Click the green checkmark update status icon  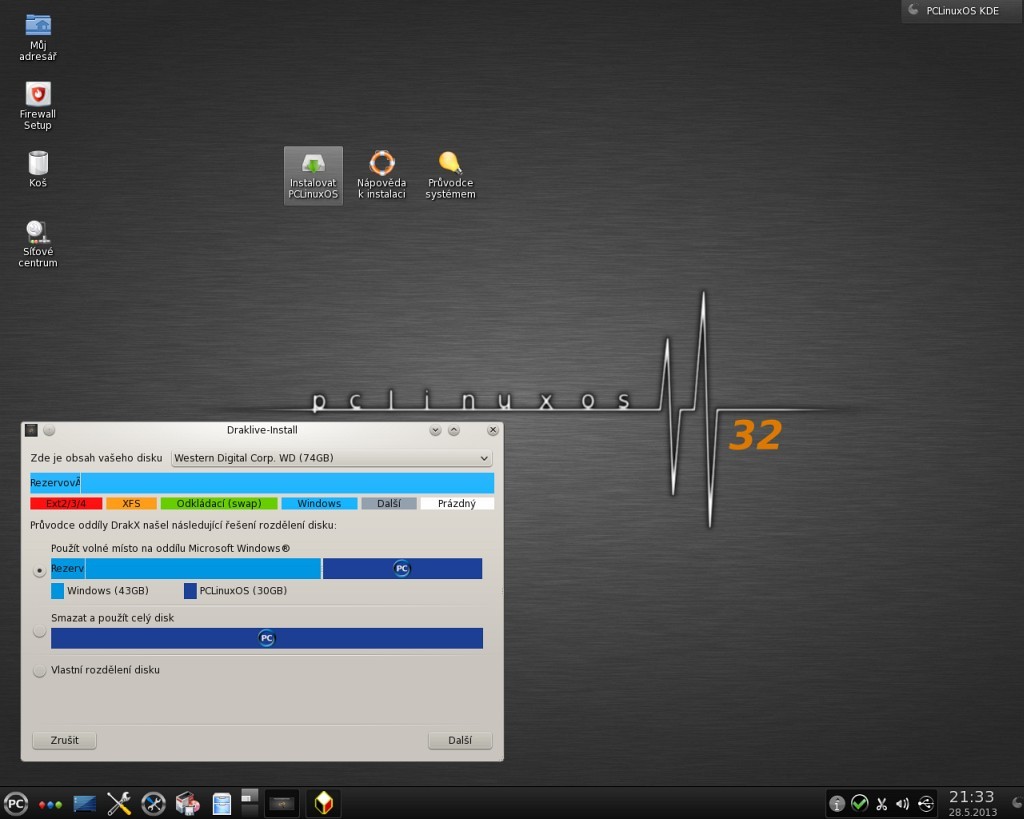click(x=859, y=804)
